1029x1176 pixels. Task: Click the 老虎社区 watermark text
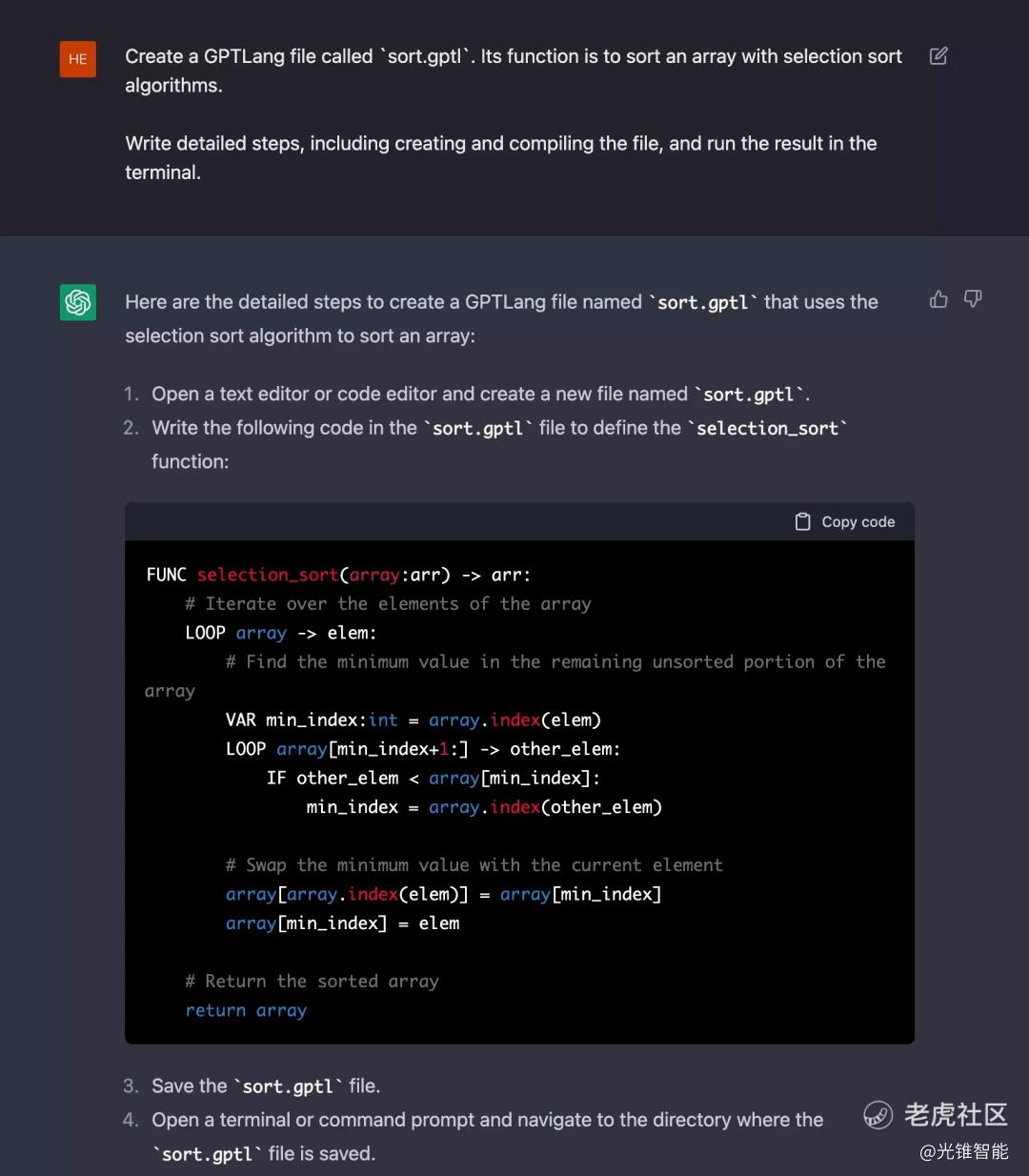(x=956, y=1114)
